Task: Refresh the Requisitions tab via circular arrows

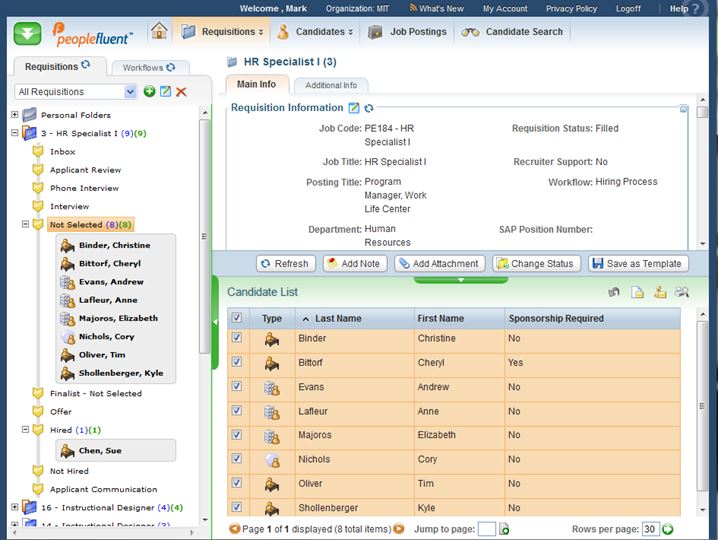Action: 85,66
